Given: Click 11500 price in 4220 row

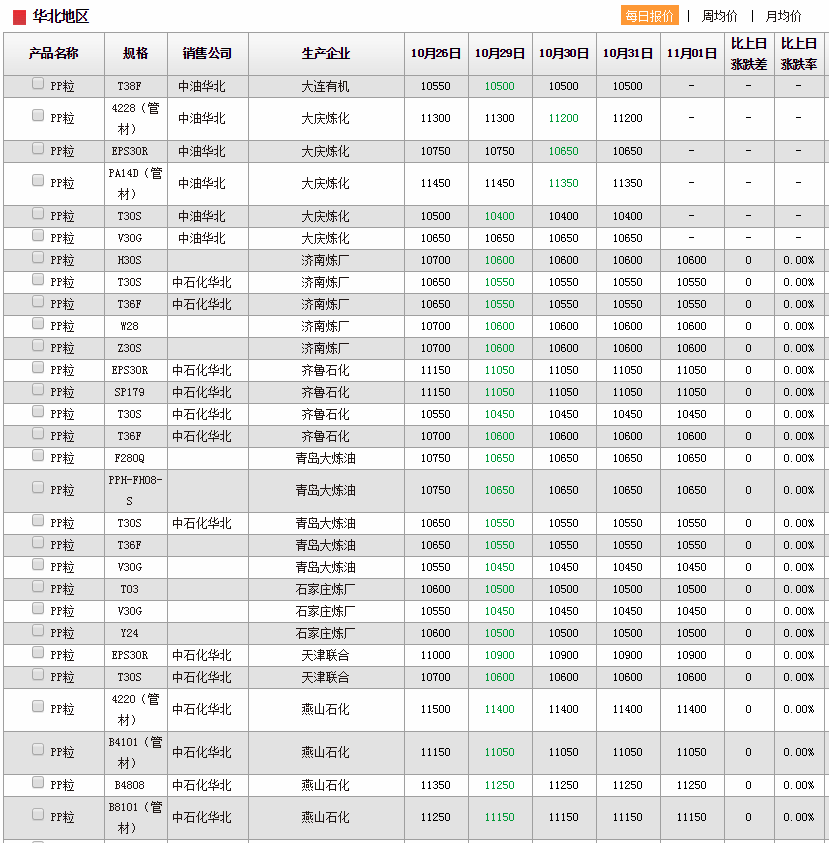Looking at the screenshot, I should tap(435, 709).
